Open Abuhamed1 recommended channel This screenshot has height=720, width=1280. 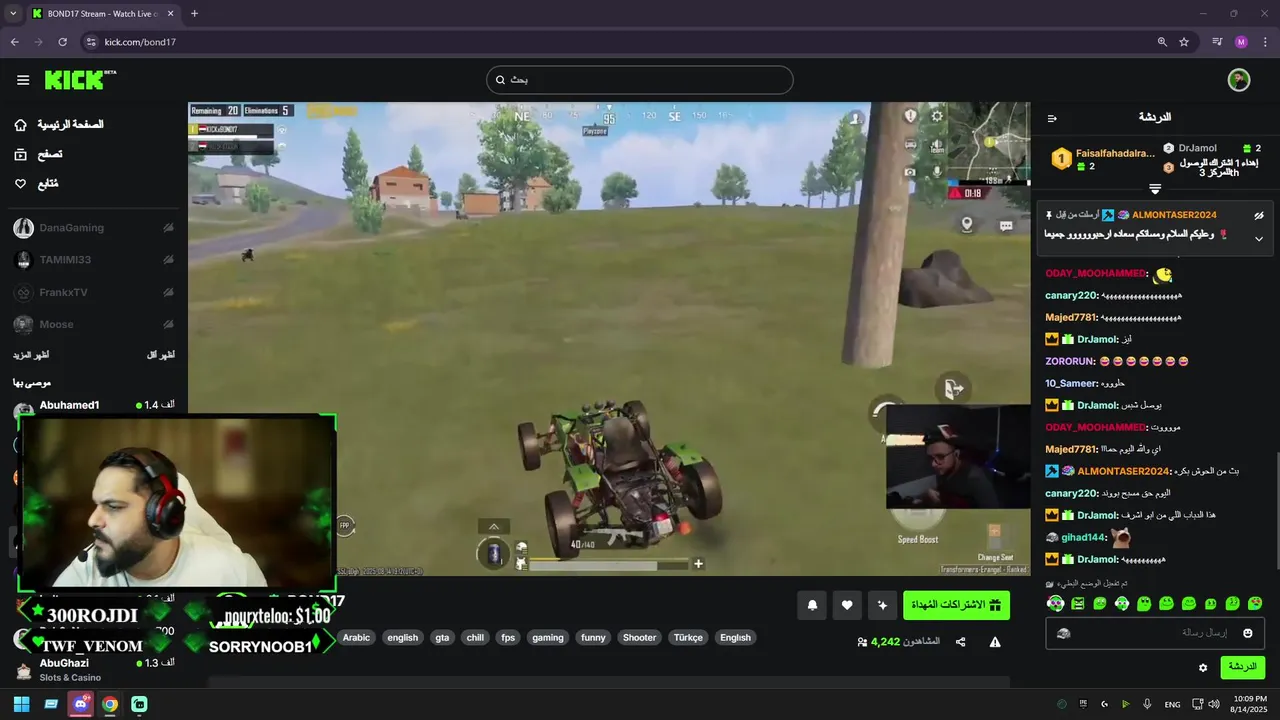(x=93, y=406)
